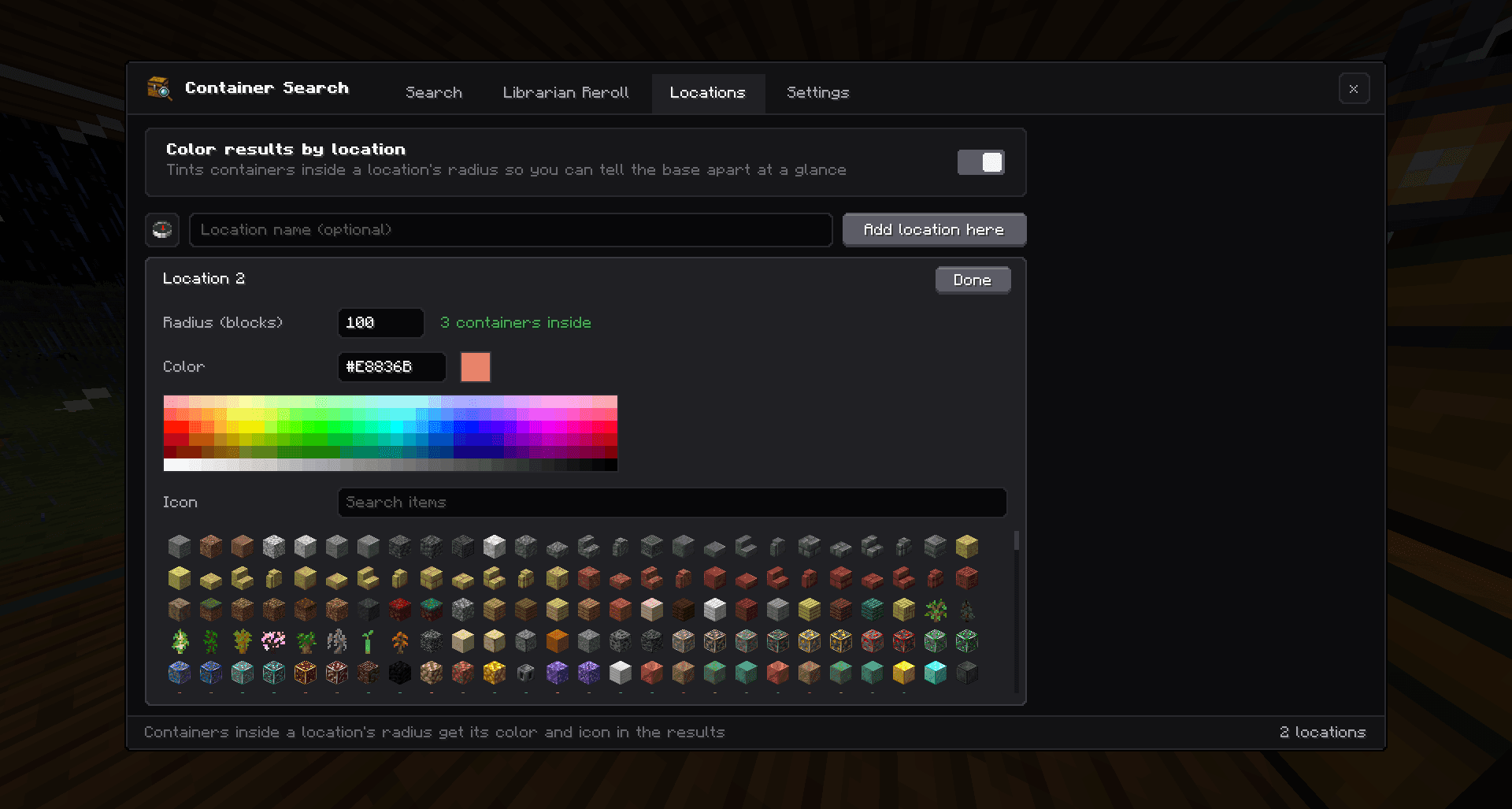Focus the Location name input field
This screenshot has width=1512, height=809.
(x=510, y=230)
